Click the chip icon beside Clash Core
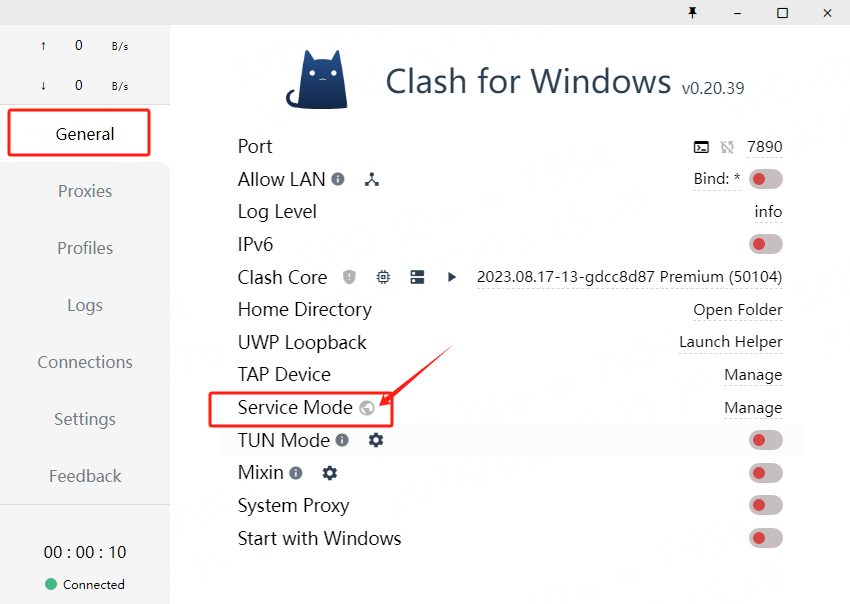This screenshot has width=850, height=604. 383,277
